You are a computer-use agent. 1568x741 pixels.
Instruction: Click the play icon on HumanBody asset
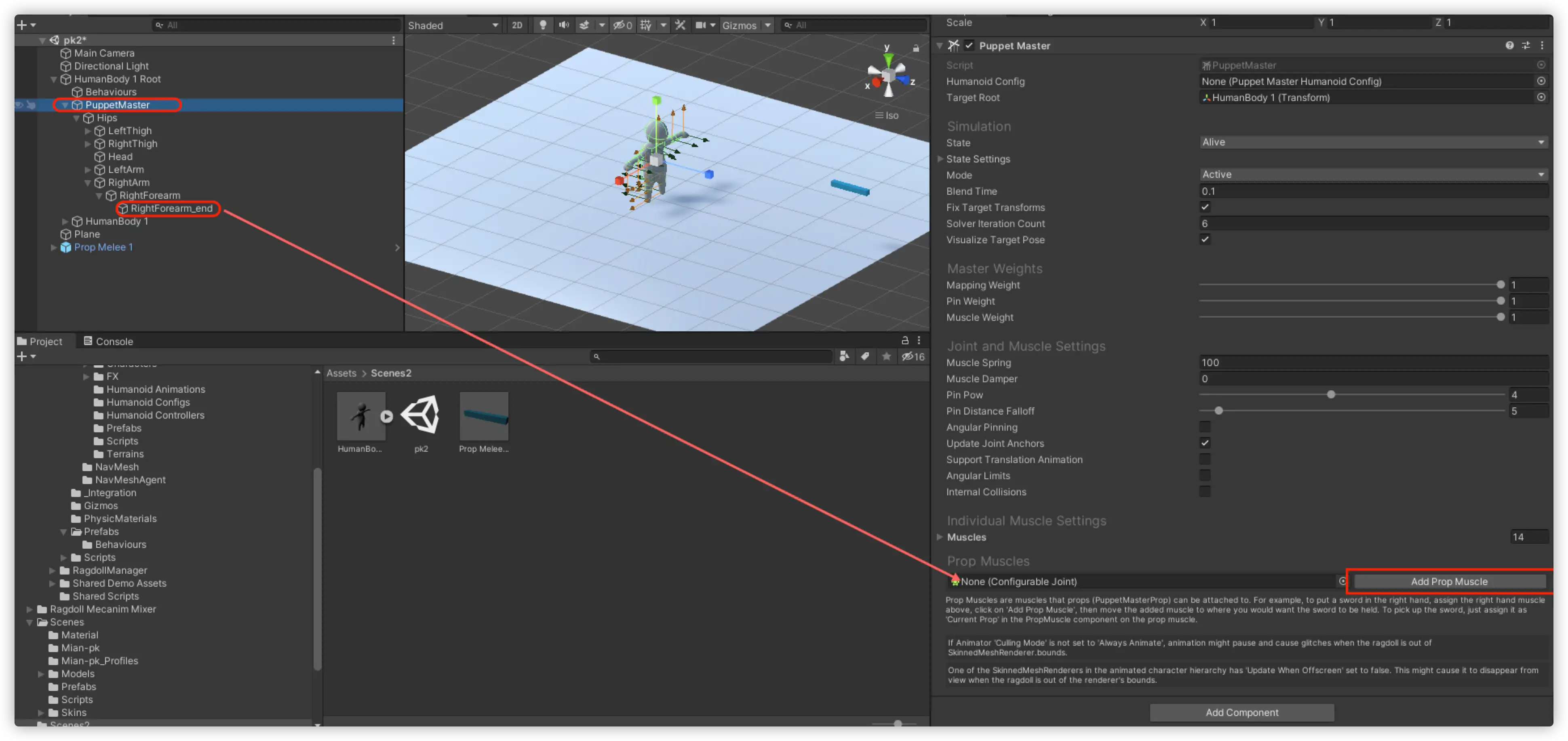tap(386, 417)
